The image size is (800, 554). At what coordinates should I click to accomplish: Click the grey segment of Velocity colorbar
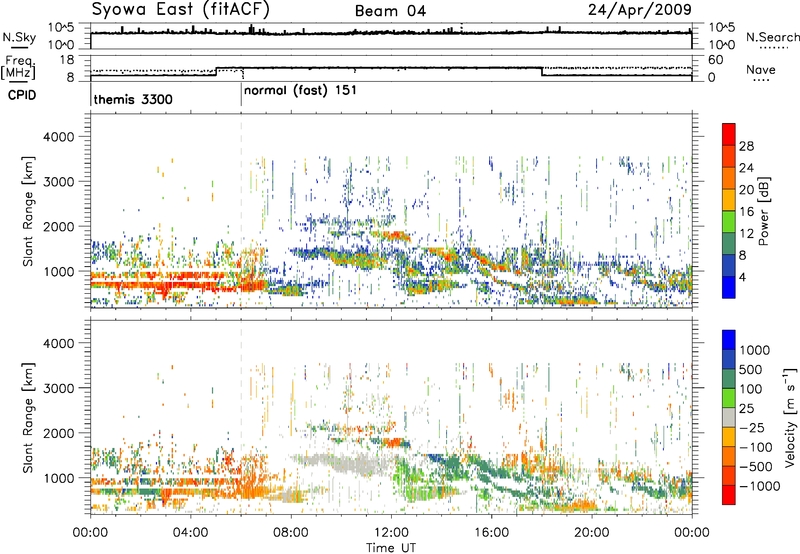click(x=729, y=417)
